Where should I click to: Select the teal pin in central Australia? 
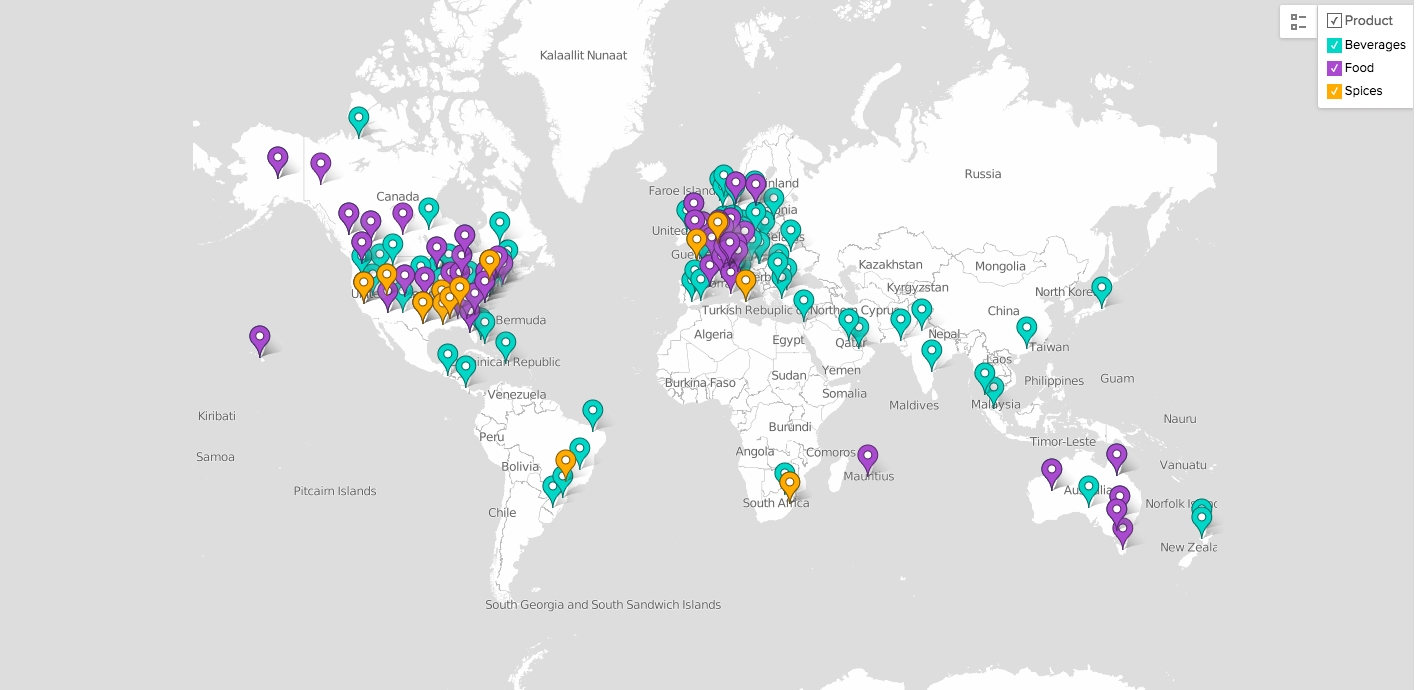coord(1089,489)
